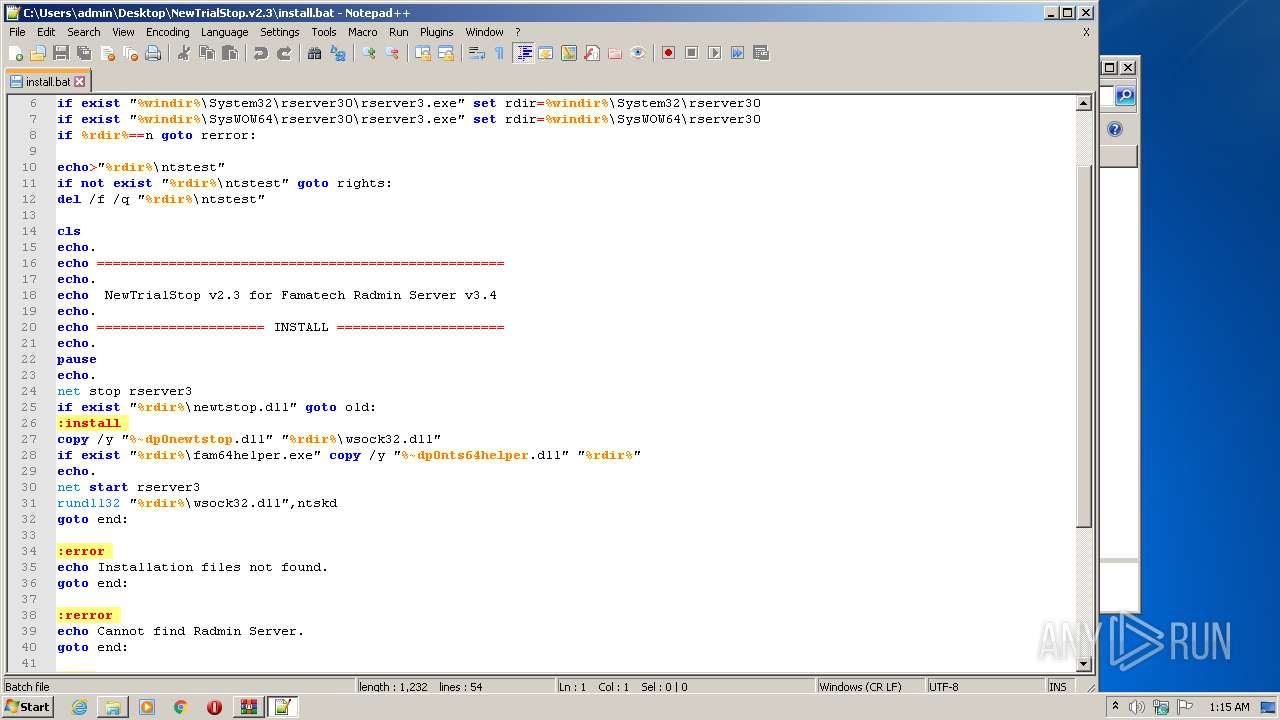Image resolution: width=1280 pixels, height=720 pixels.
Task: Click the help icon in background window
Action: [1116, 129]
